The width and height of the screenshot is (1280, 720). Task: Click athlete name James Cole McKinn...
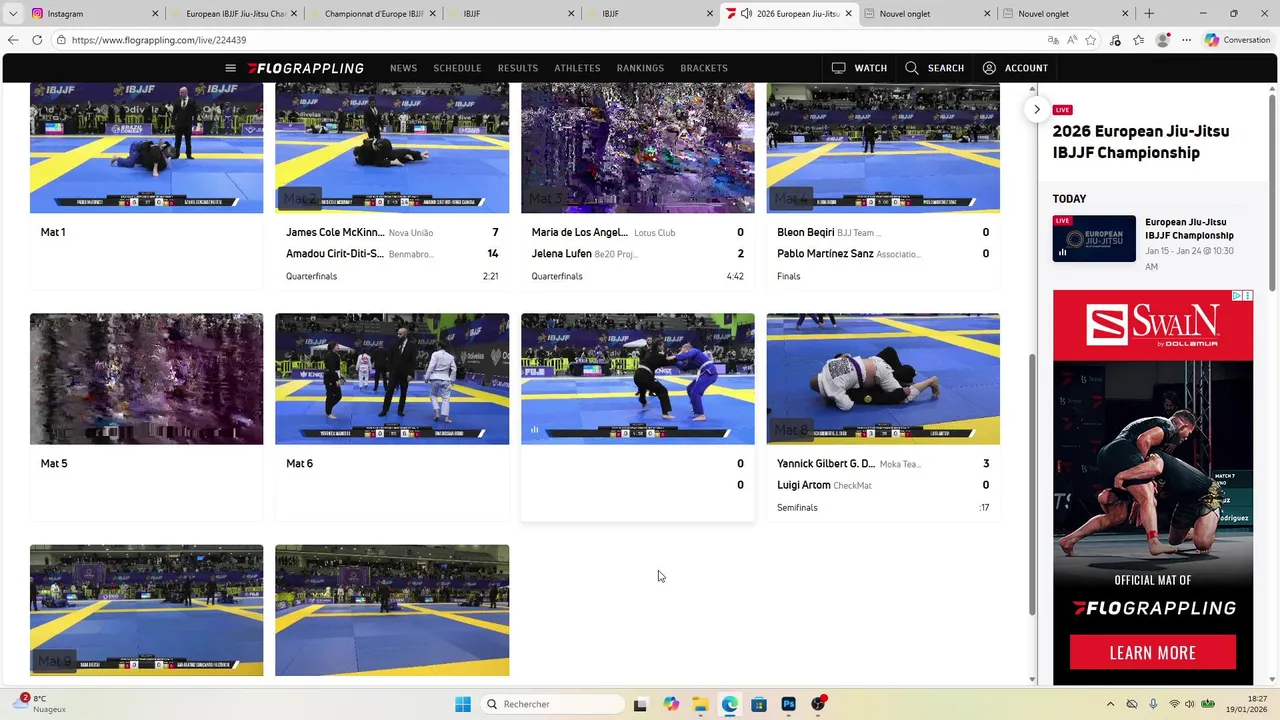tap(335, 232)
